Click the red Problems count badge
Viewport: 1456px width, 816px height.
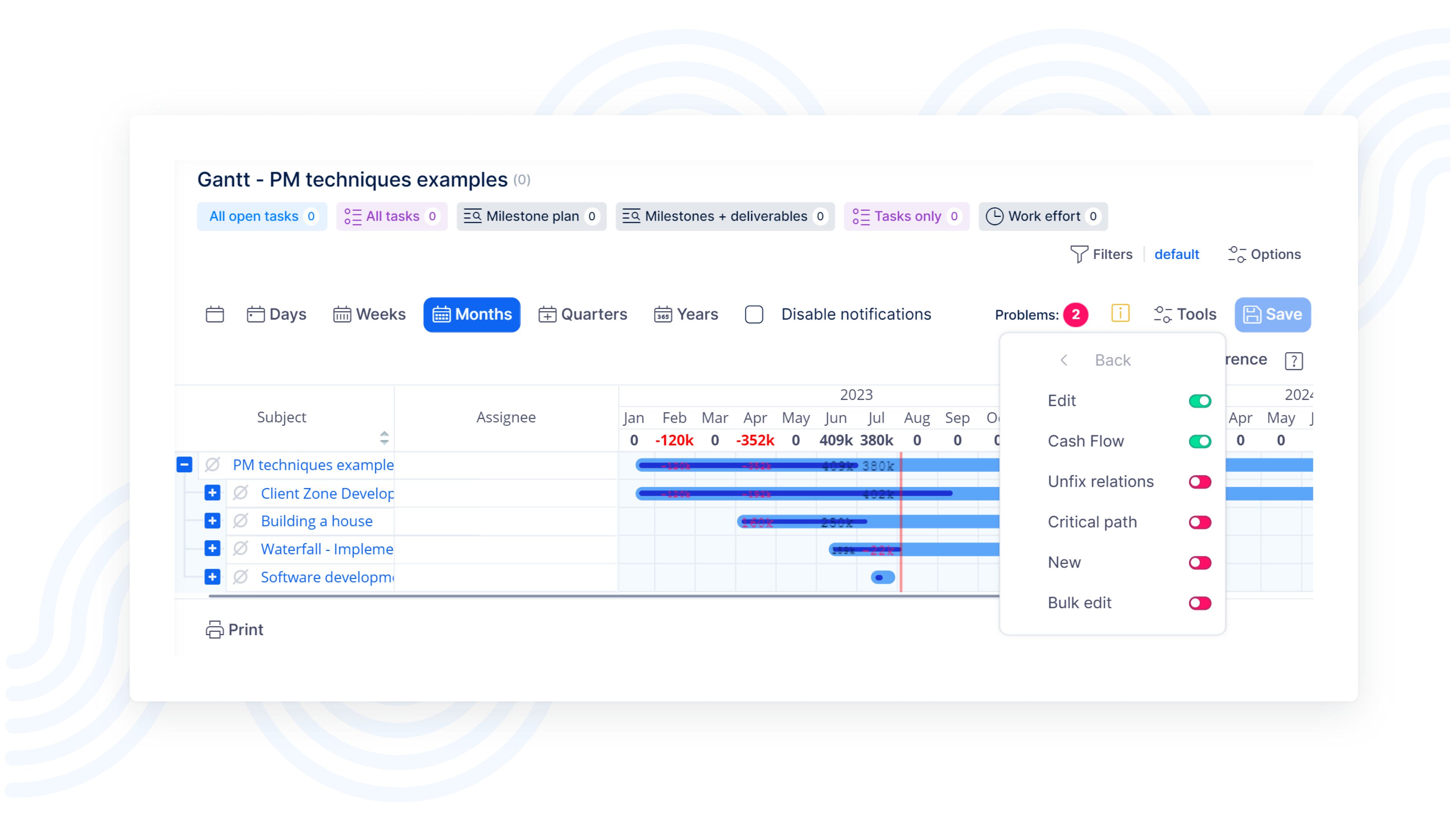[1075, 314]
